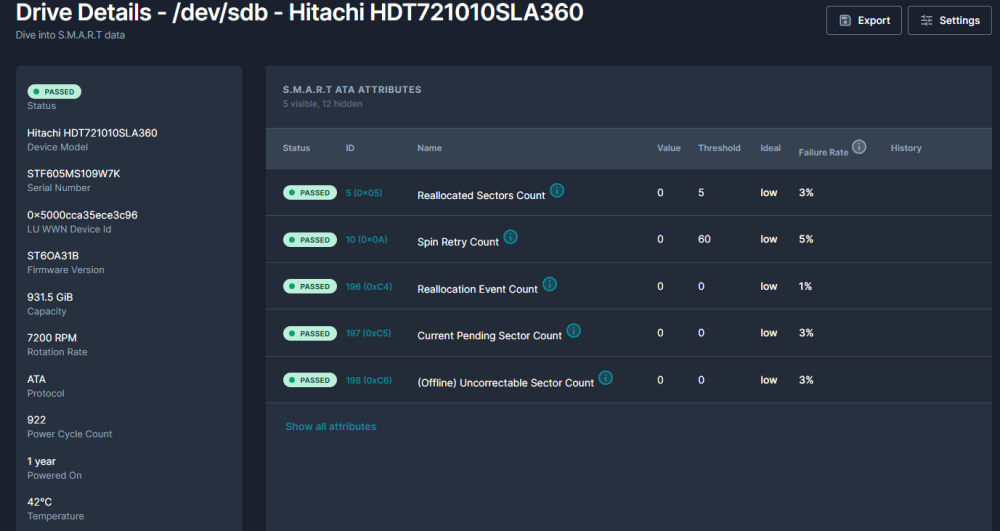Screen dimensions: 1000x531
Task: Click info icon beside Reallocated Sectors Count
Action: [557, 190]
